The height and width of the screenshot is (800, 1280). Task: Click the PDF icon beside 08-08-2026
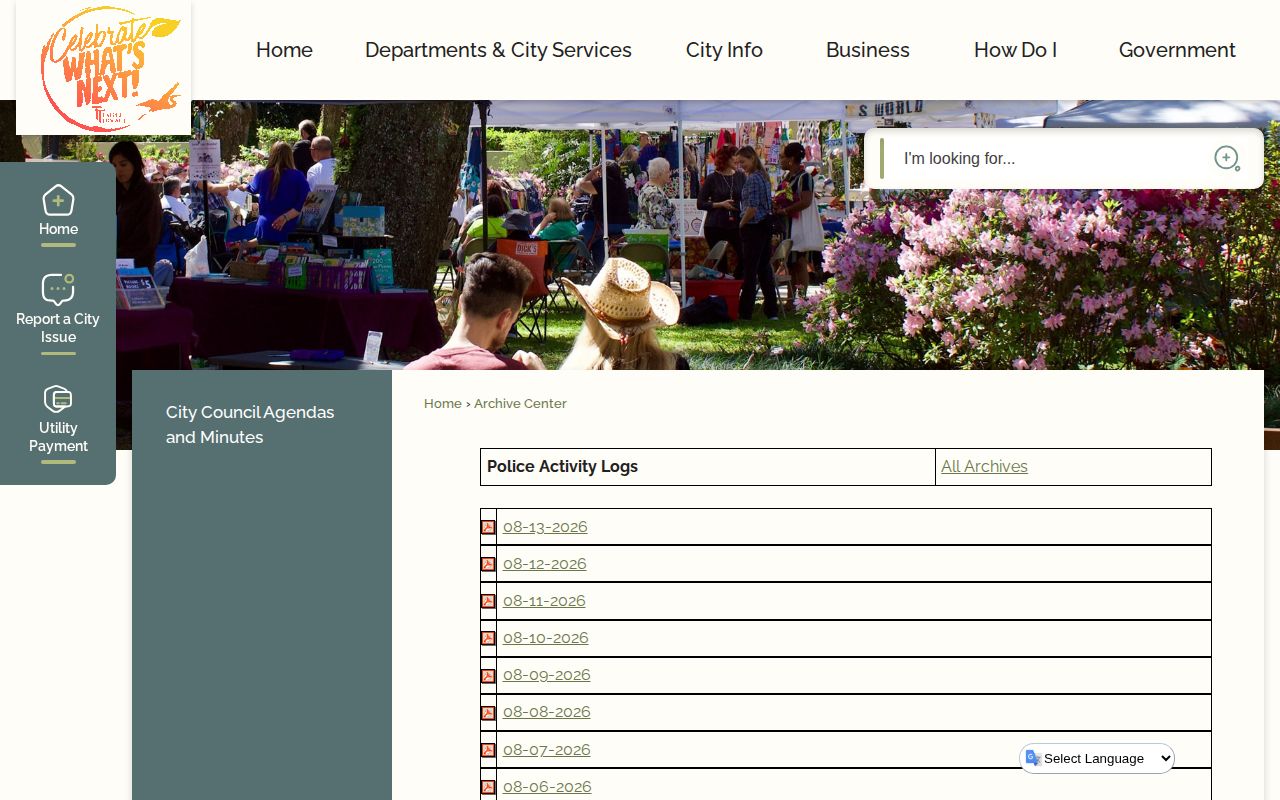pyautogui.click(x=488, y=713)
